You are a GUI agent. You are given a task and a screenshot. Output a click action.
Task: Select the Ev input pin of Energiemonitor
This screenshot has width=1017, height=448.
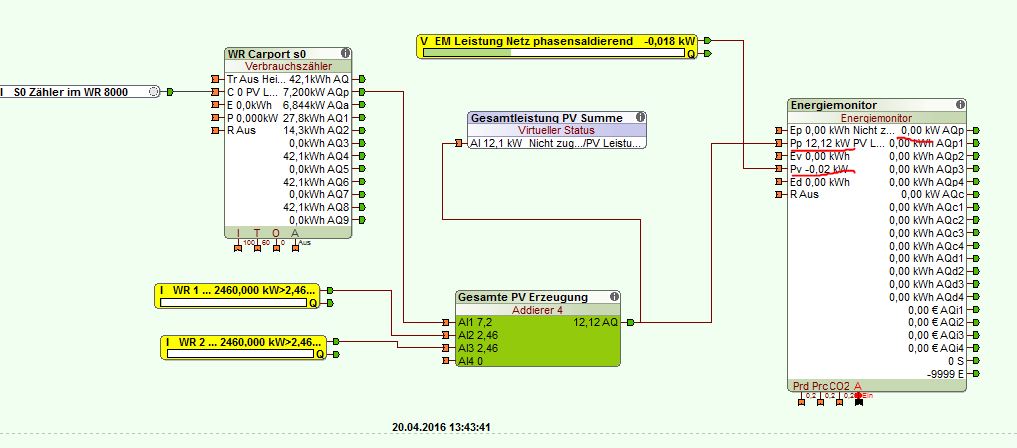point(778,156)
